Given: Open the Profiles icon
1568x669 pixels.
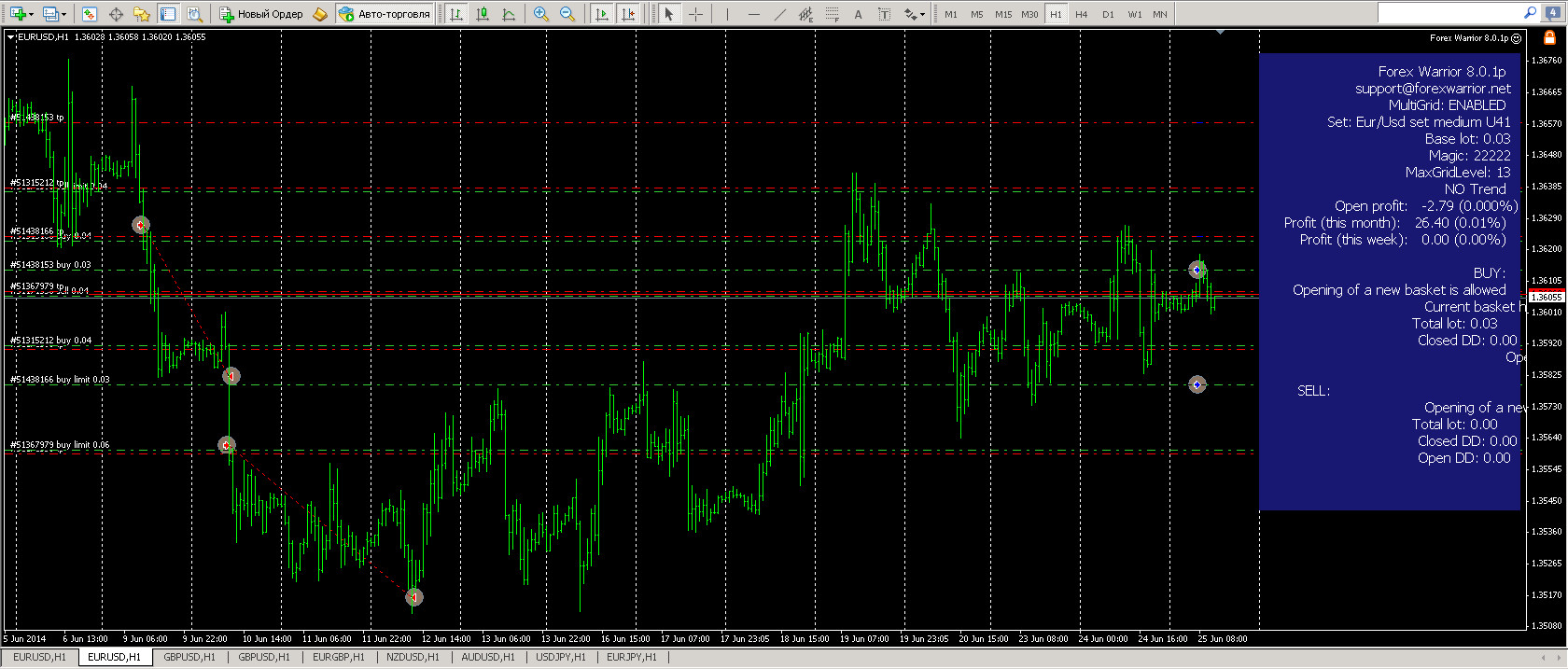Looking at the screenshot, I should (49, 14).
